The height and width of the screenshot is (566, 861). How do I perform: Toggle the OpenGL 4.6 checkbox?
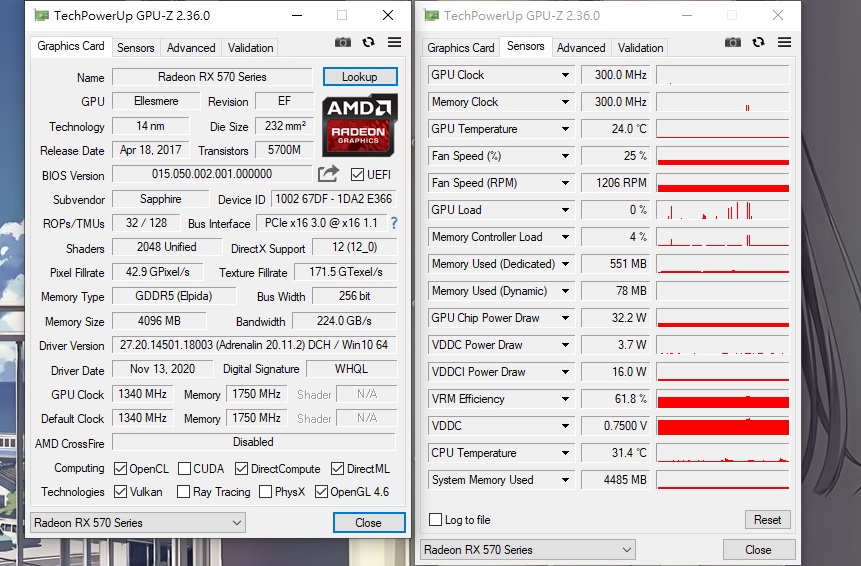(x=321, y=491)
